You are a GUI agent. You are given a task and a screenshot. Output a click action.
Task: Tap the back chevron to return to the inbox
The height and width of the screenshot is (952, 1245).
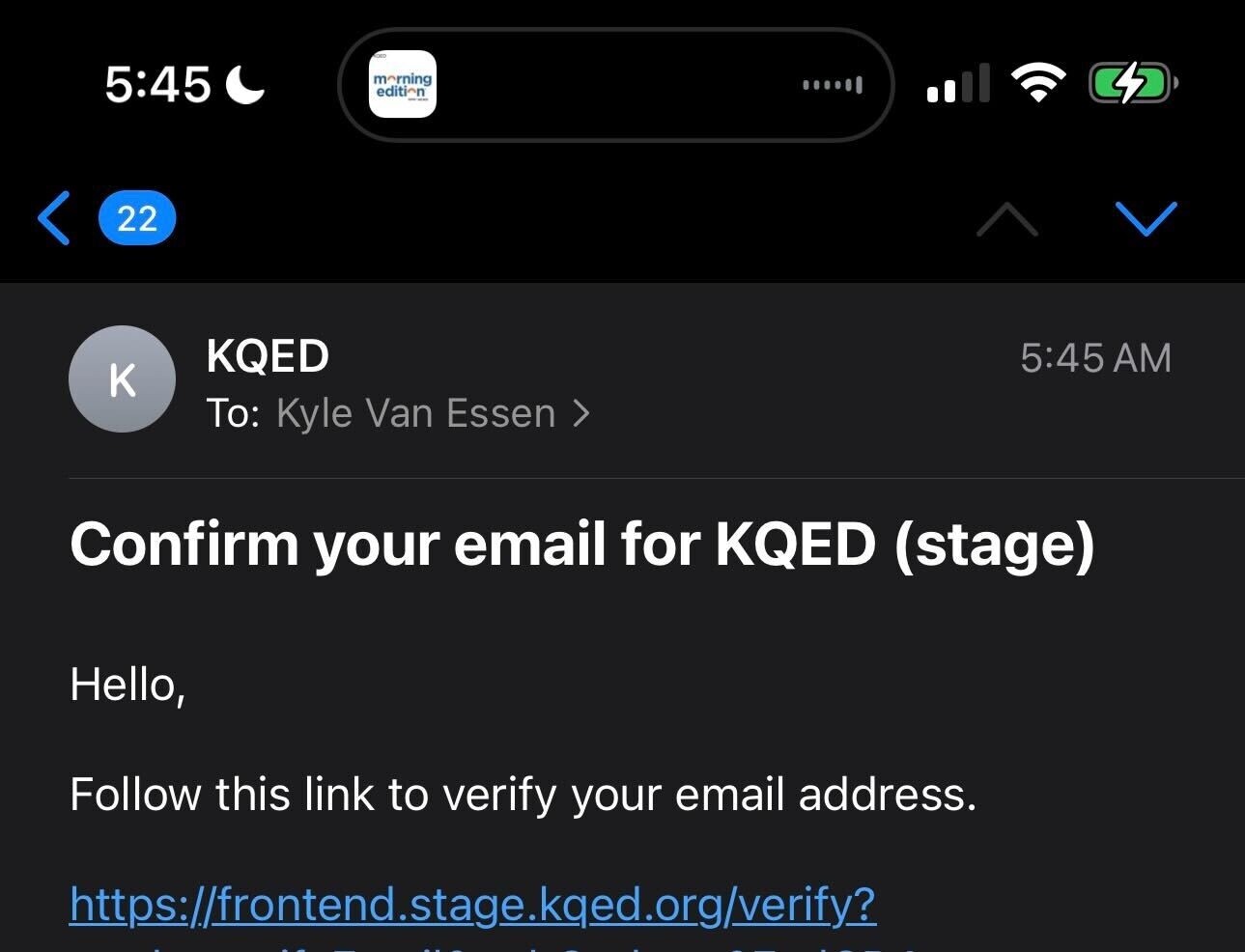pos(54,219)
